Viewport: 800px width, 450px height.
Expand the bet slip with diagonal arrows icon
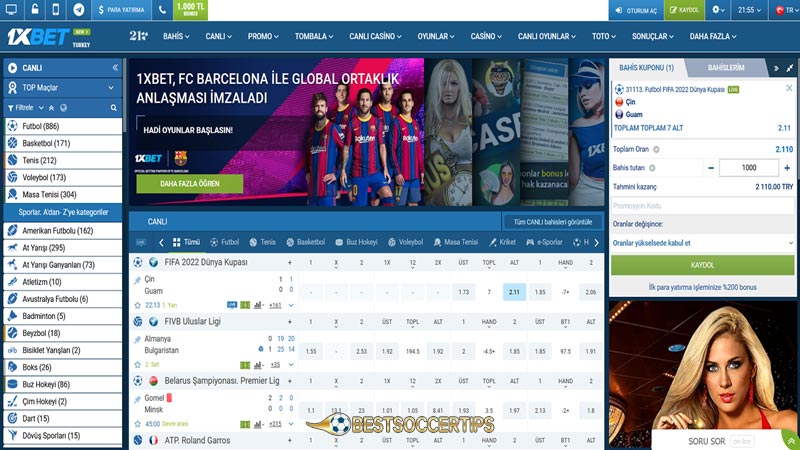pos(789,68)
